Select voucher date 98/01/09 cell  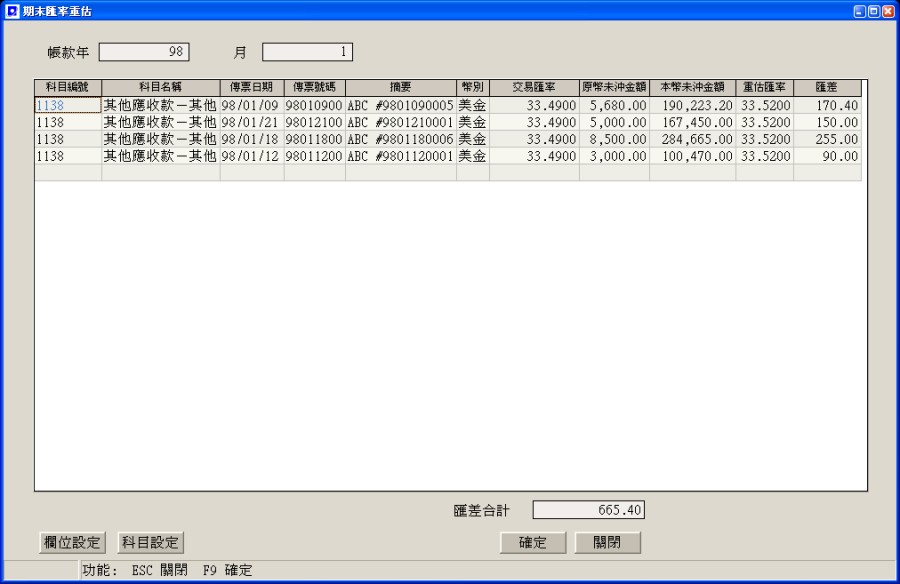[x=252, y=106]
